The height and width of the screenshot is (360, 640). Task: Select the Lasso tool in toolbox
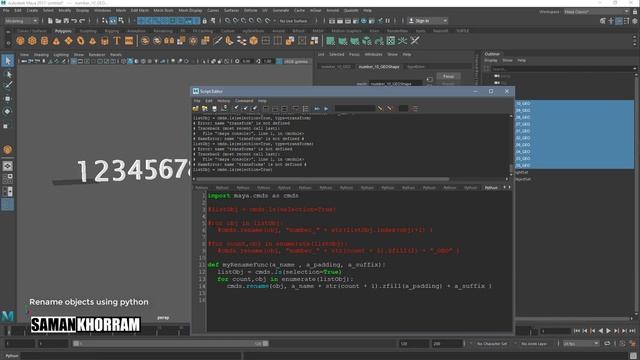tap(8, 74)
